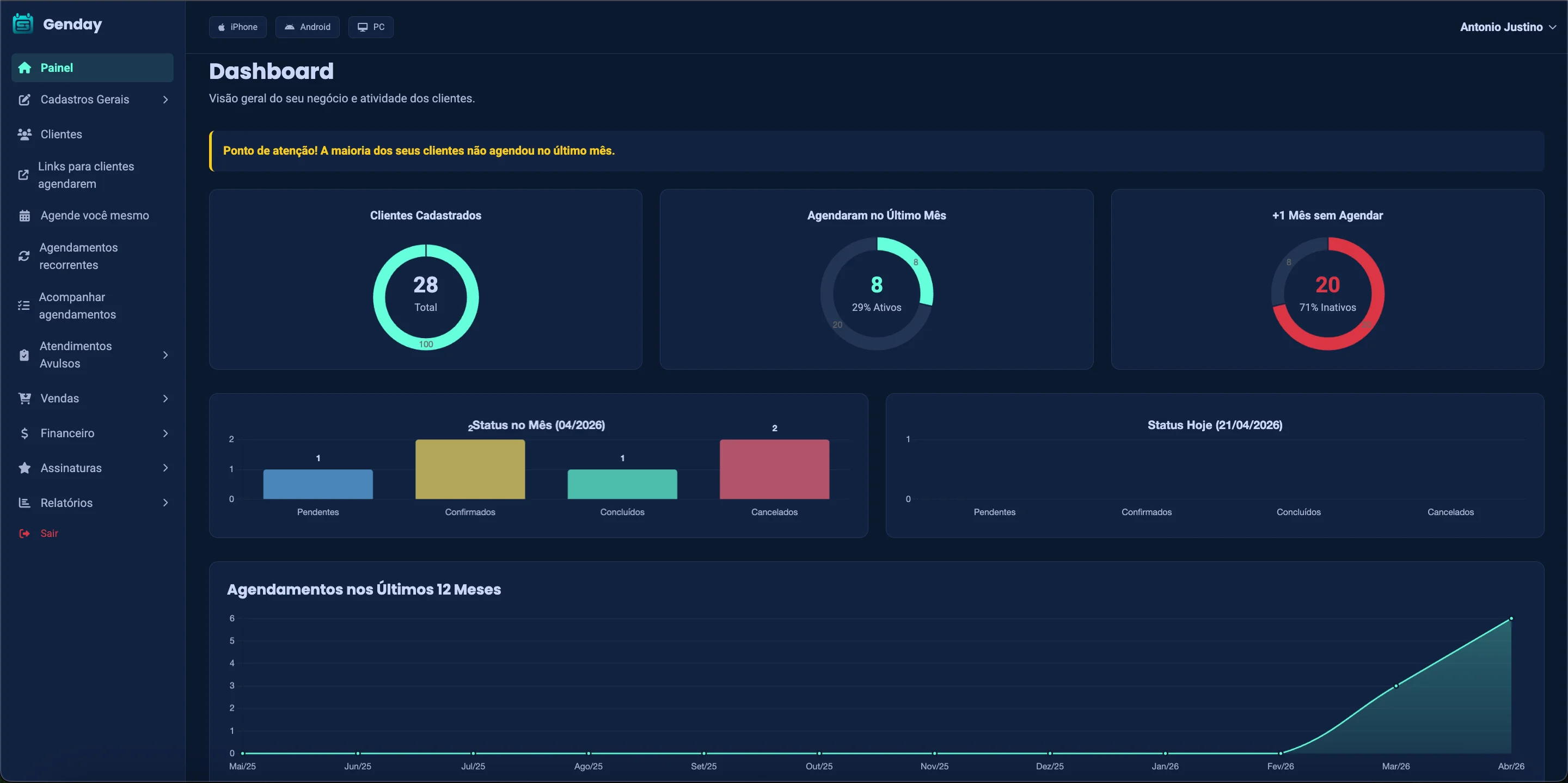Click the home icon beside Painel

coord(24,68)
